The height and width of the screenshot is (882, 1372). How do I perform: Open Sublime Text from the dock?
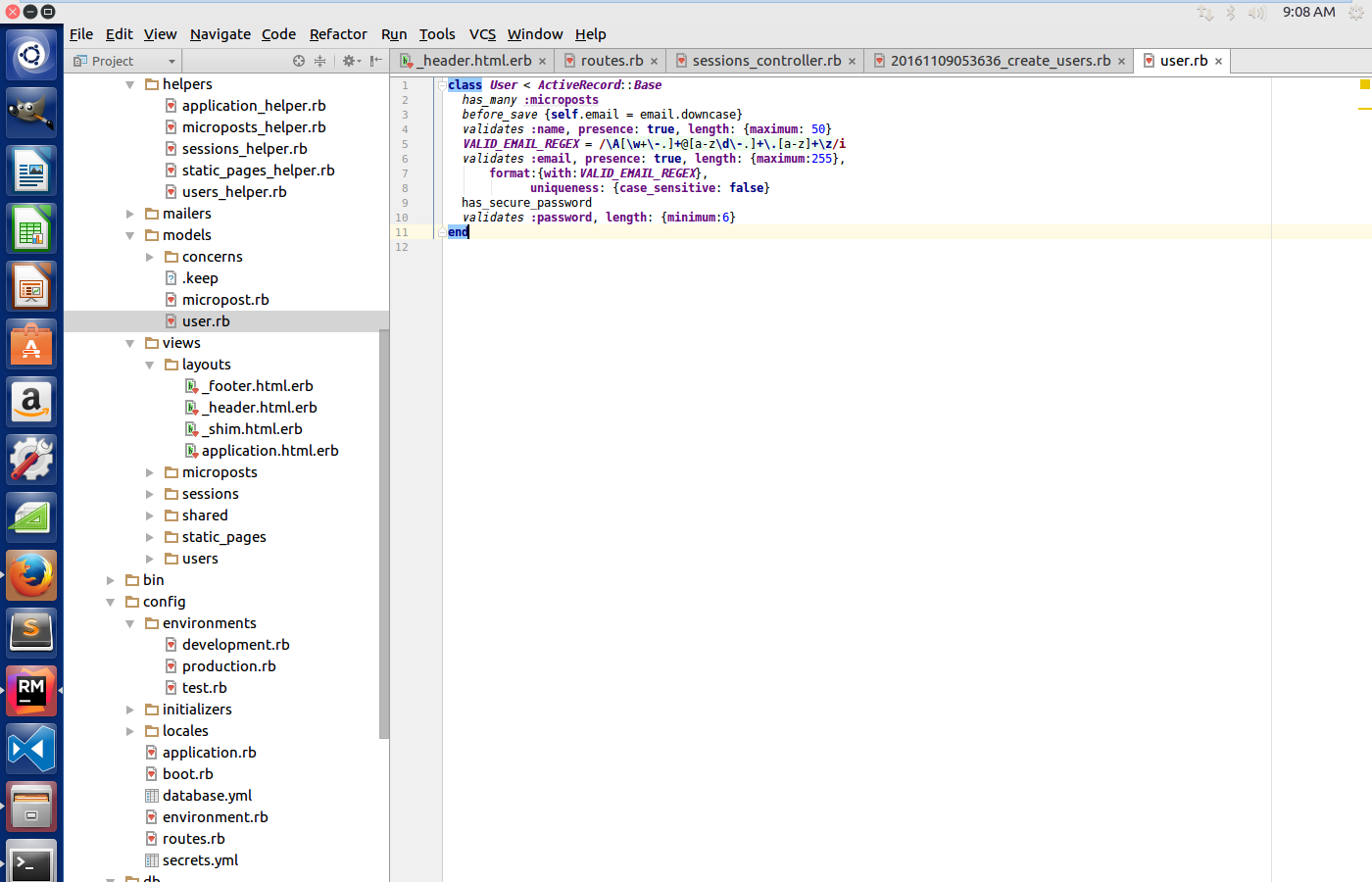click(x=31, y=633)
